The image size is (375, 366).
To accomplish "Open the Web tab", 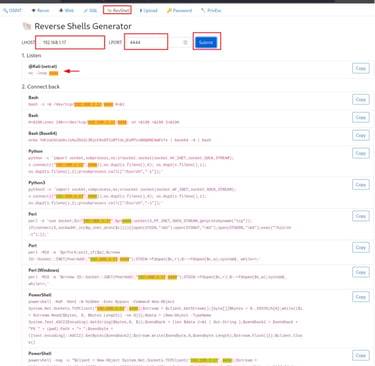I will click(66, 10).
